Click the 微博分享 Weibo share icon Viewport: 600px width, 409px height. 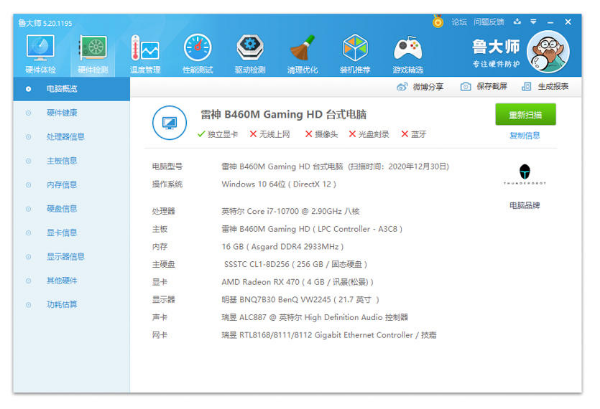click(x=402, y=87)
